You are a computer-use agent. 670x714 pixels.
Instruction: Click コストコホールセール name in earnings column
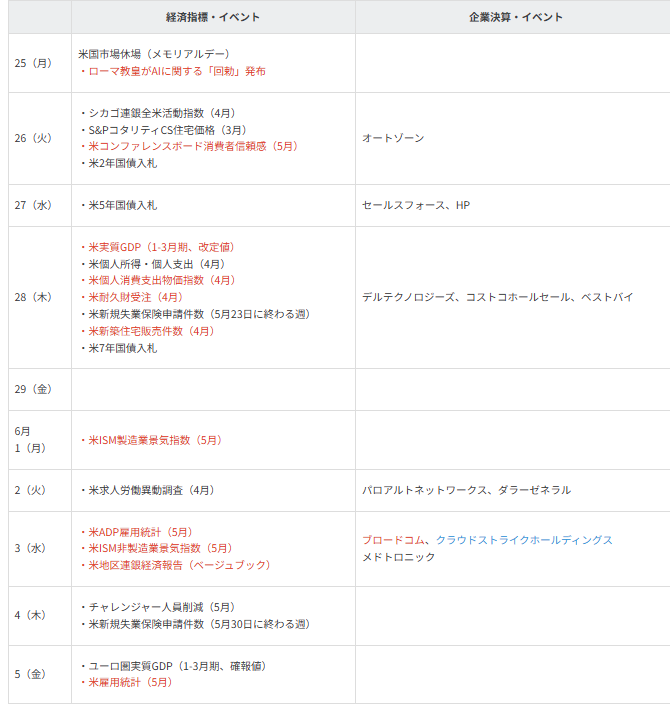(x=517, y=297)
